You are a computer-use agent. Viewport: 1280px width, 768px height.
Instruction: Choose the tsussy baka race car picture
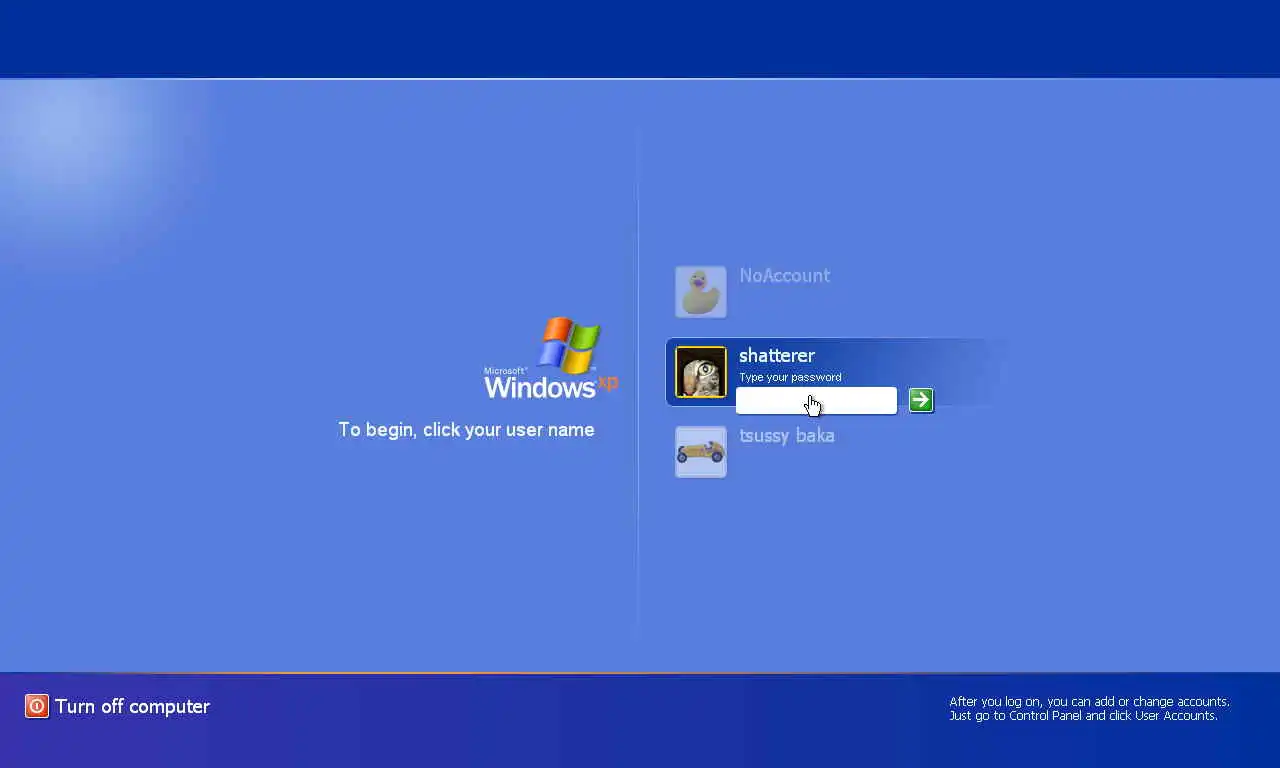click(x=700, y=452)
